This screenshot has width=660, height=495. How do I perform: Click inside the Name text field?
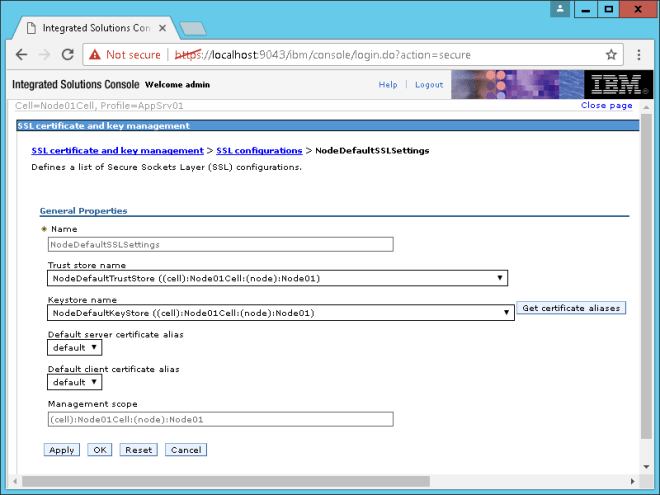point(220,244)
